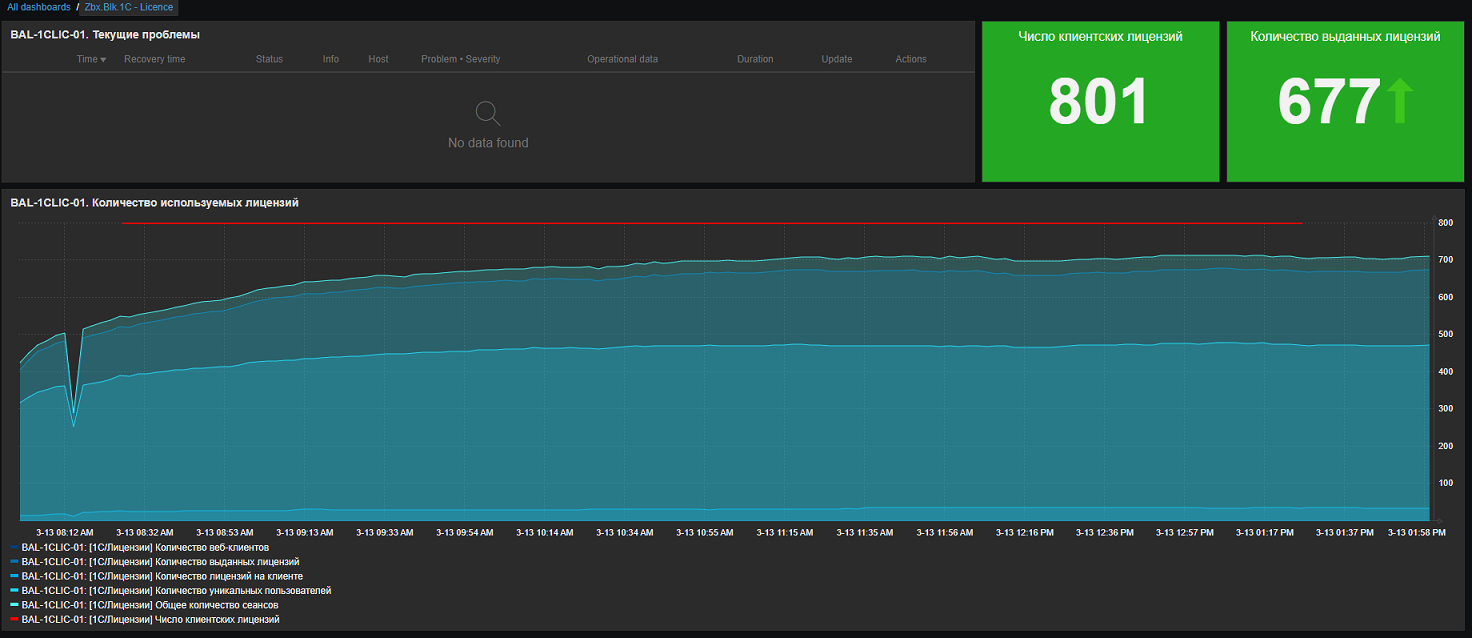Click the 3-13 10:55 AM axis label

pos(704,533)
